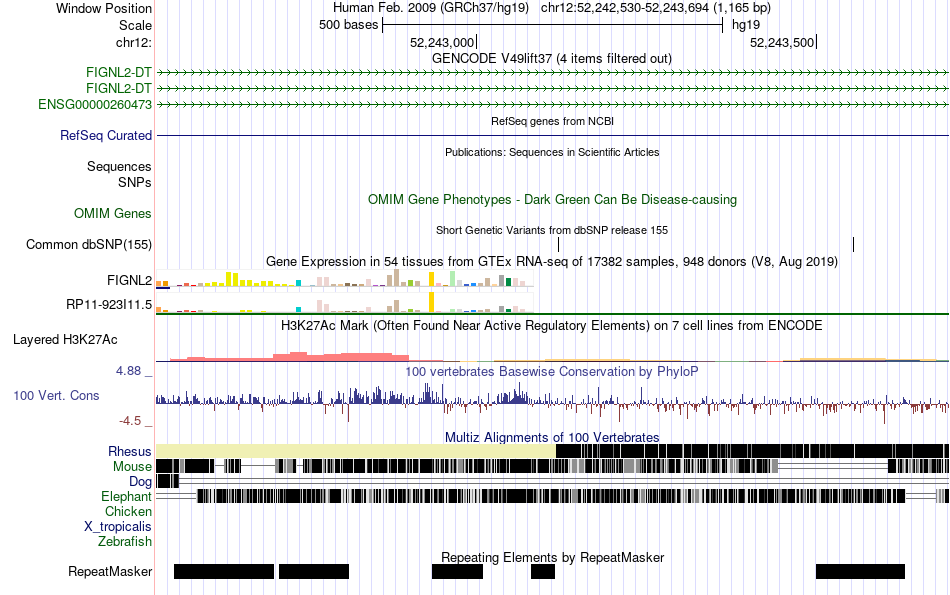Screen dimensions: 950x595
Task: Click the GENCODE V49lift37 track title
Action: click(x=551, y=59)
